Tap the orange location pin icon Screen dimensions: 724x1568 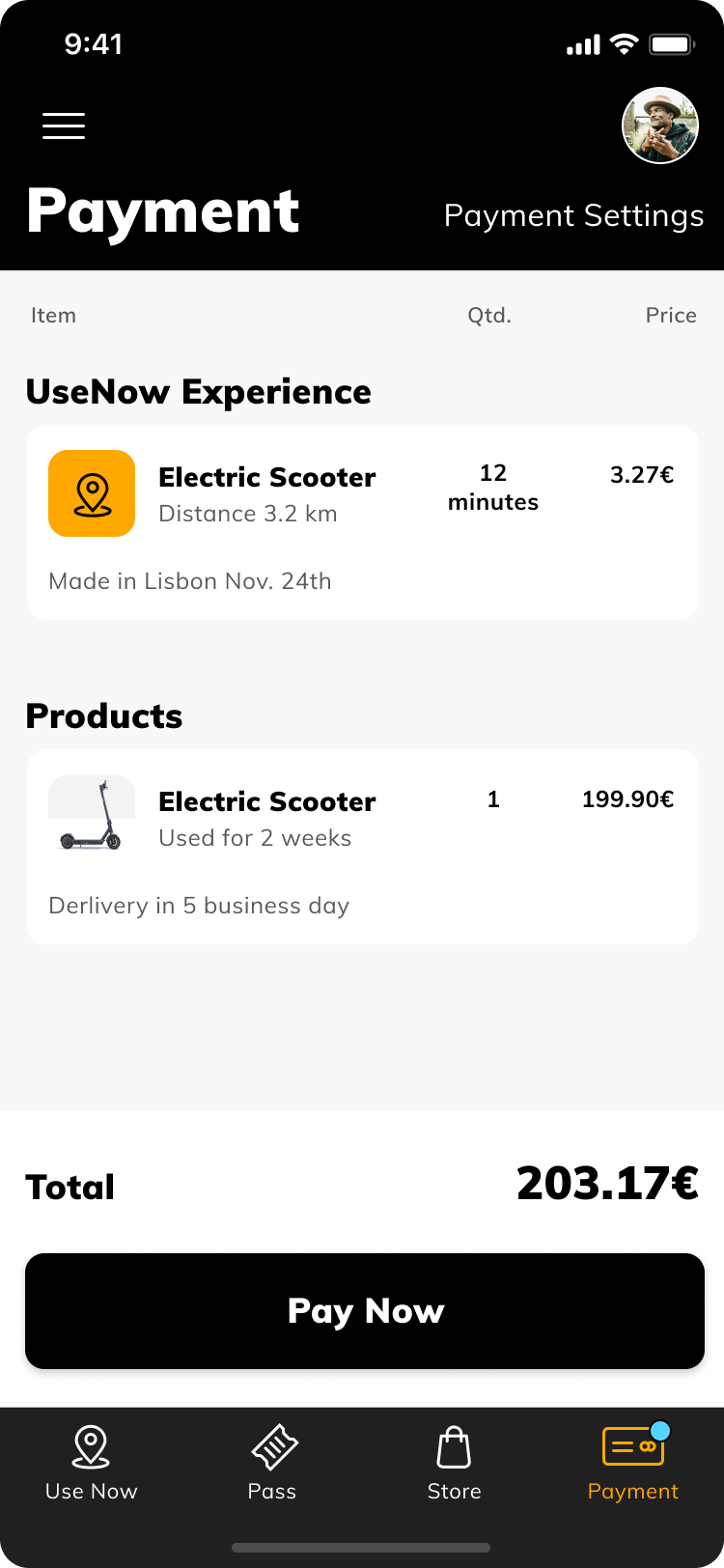[x=92, y=493]
